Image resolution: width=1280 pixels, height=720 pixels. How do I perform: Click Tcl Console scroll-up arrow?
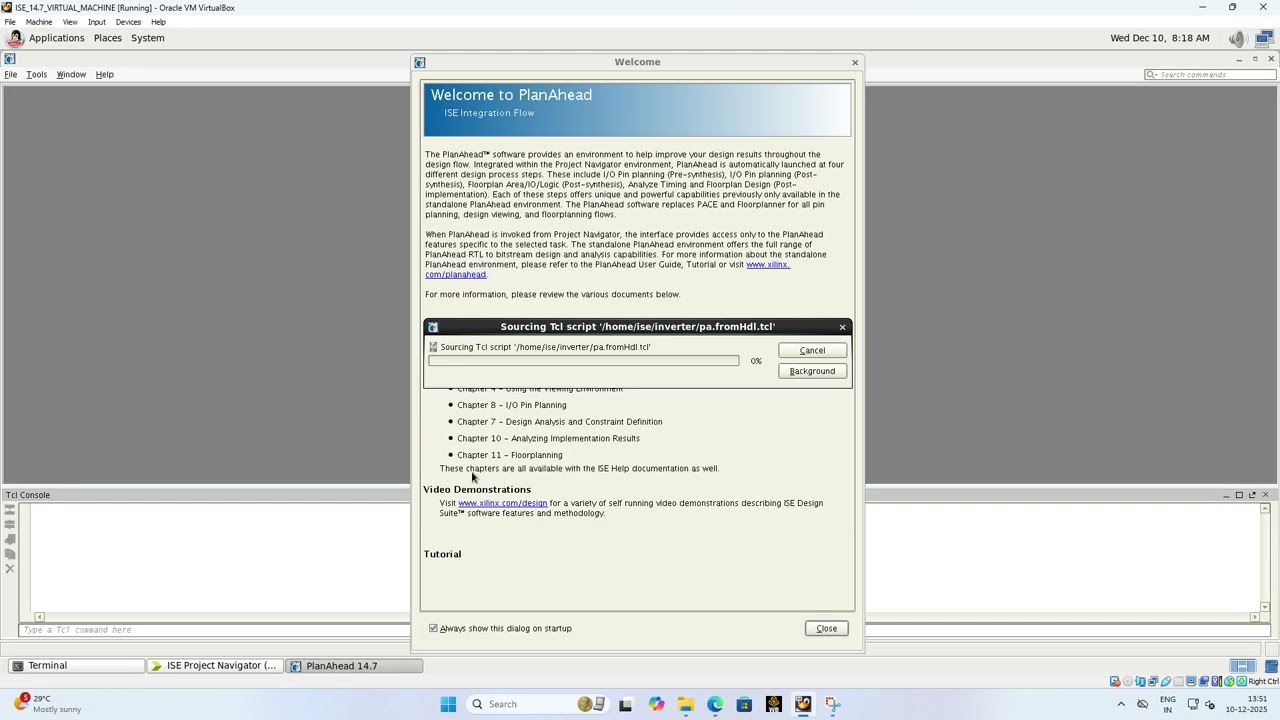1267,509
